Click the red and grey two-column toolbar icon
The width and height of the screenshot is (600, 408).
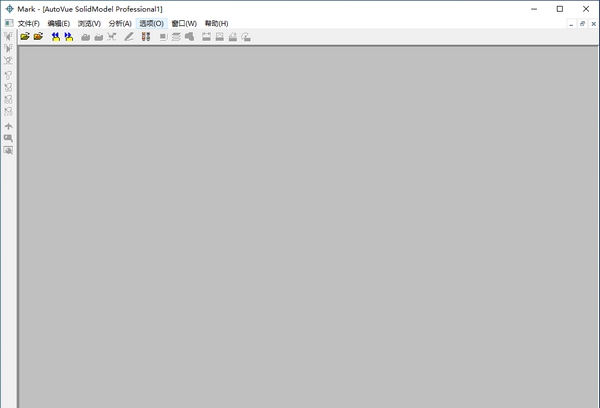coord(146,37)
